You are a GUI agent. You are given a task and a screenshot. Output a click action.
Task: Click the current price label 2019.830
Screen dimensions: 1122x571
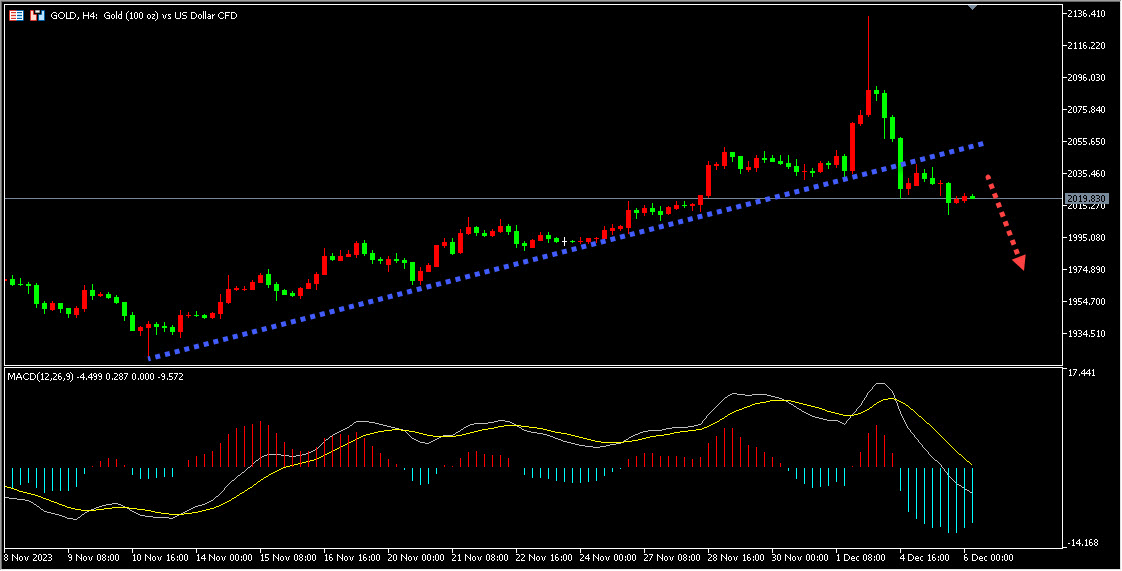pyautogui.click(x=1086, y=198)
